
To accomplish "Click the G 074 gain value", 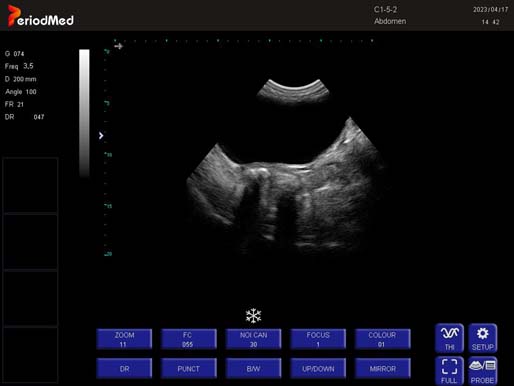I will point(15,54).
